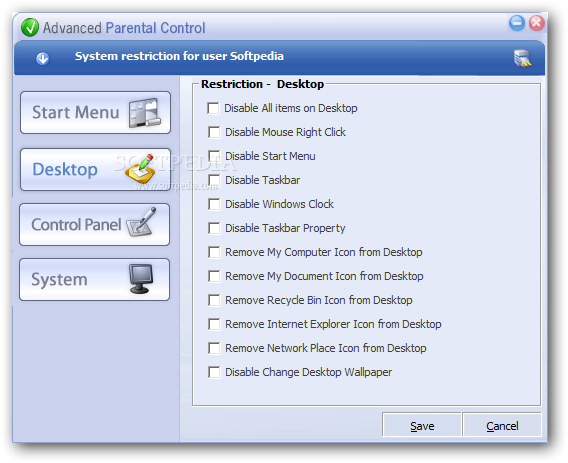This screenshot has width=568, height=463.
Task: Check Disable Change Desktop Wallpaper
Action: [214, 372]
